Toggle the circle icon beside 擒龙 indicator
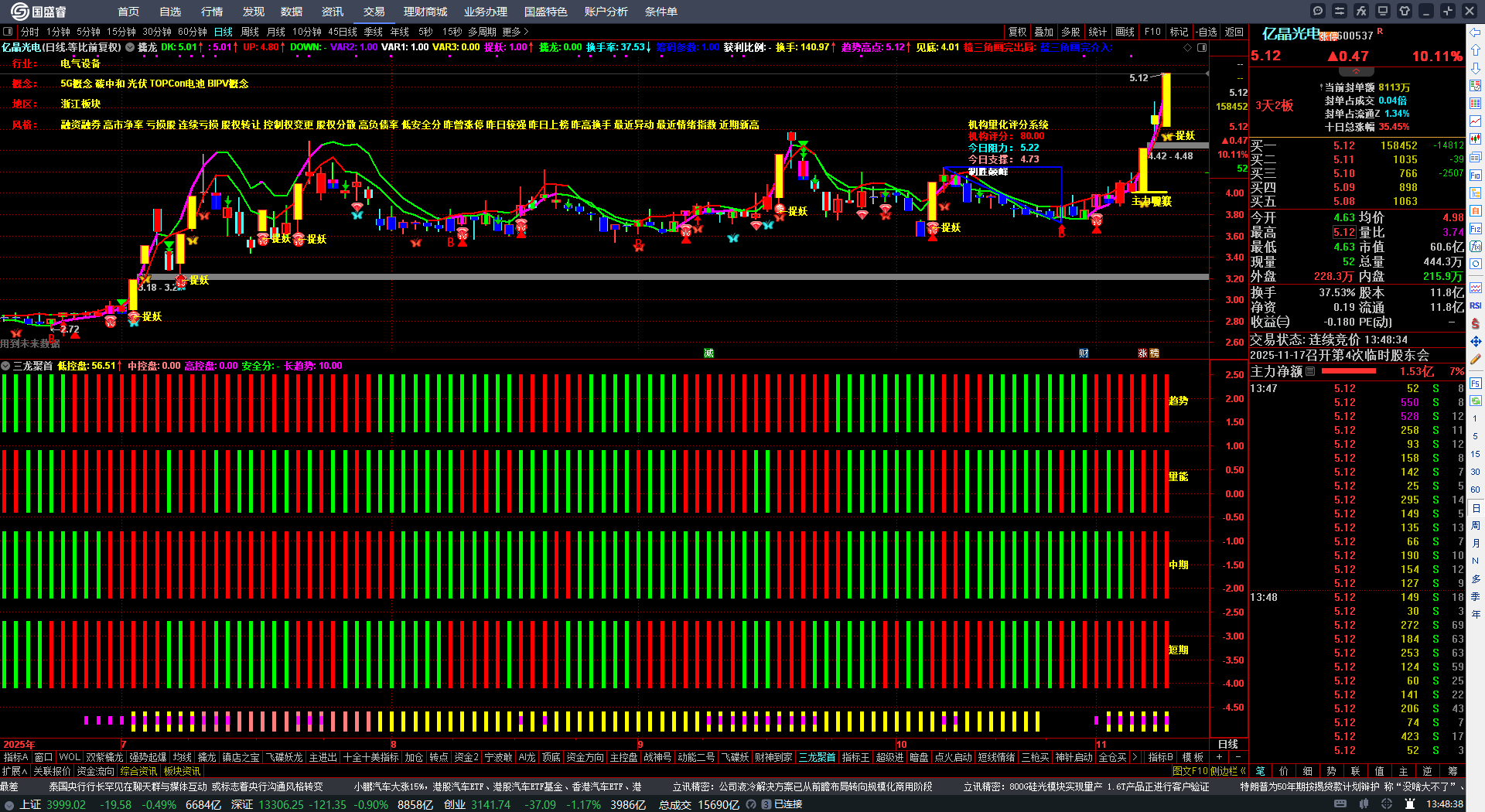This screenshot has height=812, width=1485. pyautogui.click(x=131, y=47)
